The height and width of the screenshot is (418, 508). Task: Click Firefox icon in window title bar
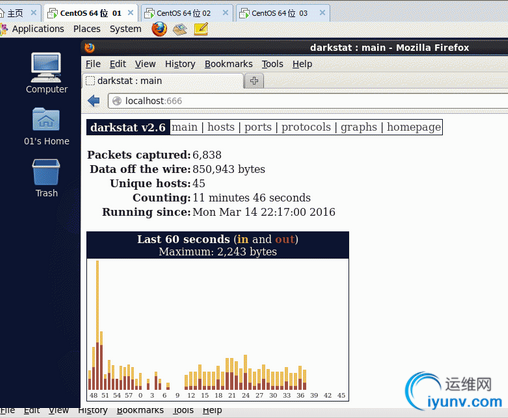coord(89,48)
